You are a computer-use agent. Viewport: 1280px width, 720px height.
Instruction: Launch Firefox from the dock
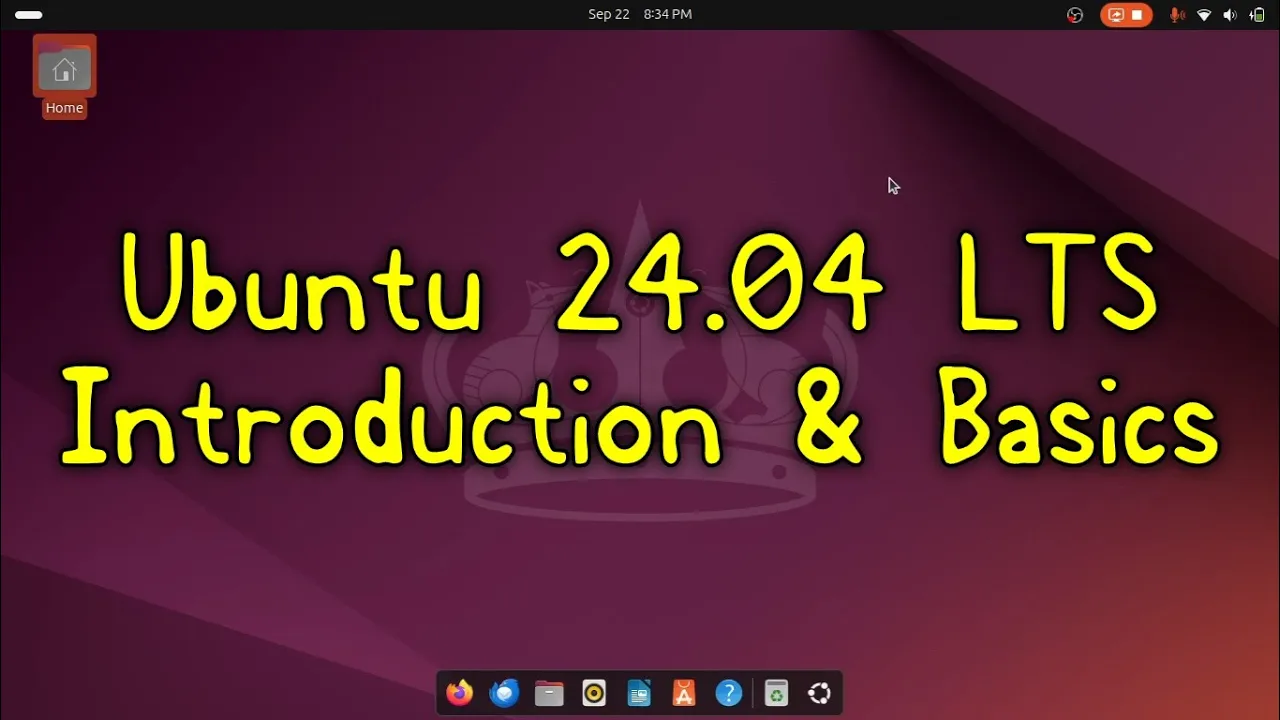coord(460,693)
